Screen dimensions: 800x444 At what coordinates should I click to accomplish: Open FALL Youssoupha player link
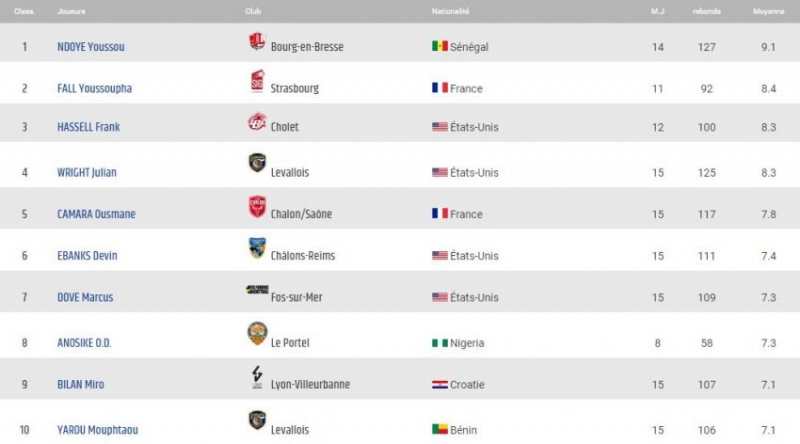(94, 88)
